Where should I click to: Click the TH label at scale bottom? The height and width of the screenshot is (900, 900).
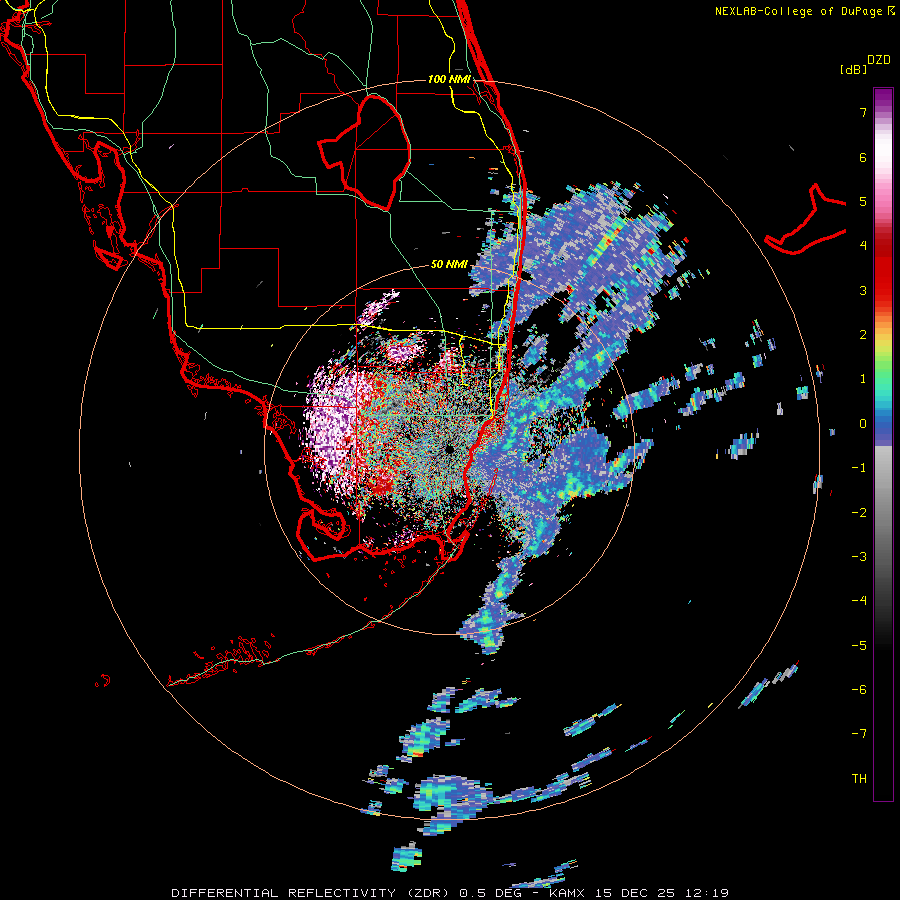coord(859,778)
